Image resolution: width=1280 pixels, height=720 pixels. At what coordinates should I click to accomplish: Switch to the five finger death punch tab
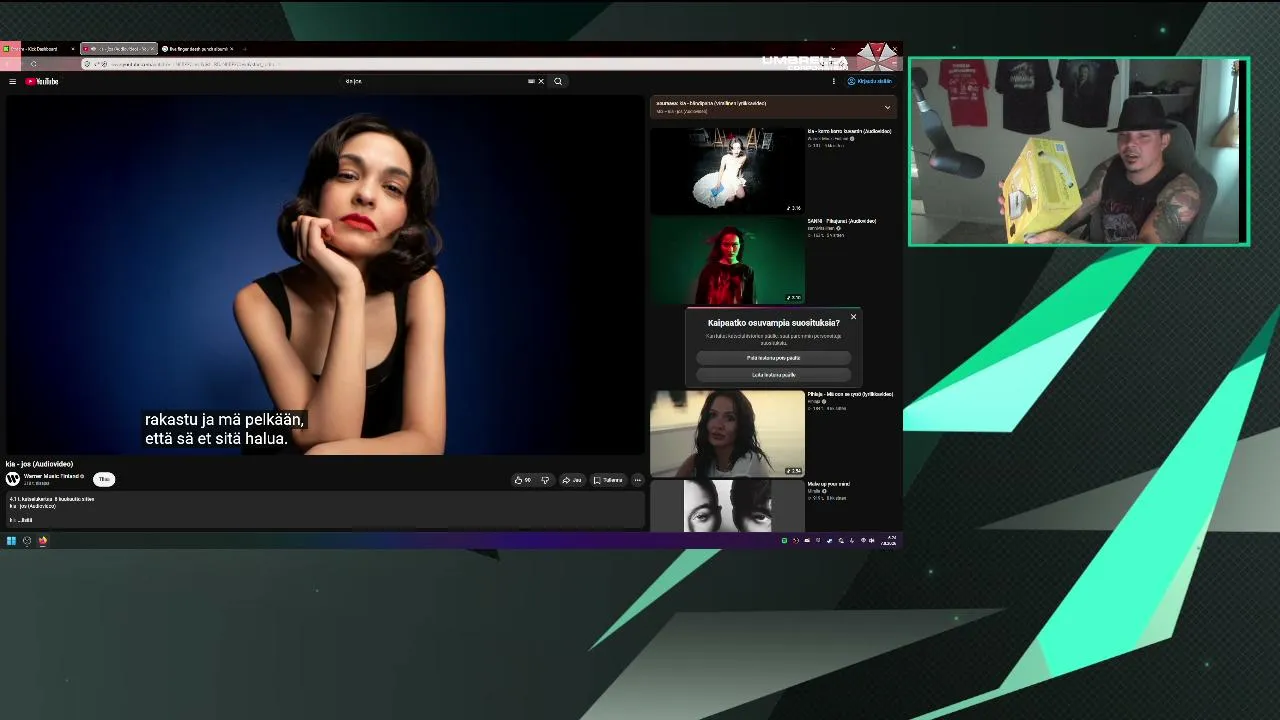coord(198,48)
